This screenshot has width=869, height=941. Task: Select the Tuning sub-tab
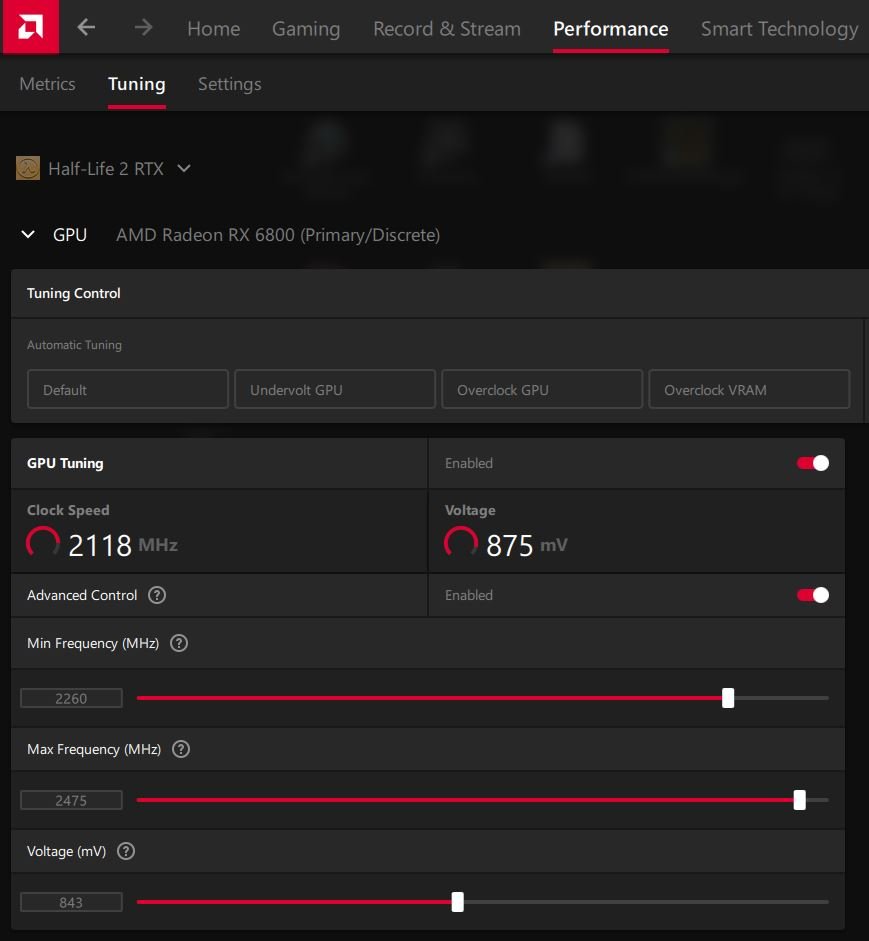[x=137, y=83]
